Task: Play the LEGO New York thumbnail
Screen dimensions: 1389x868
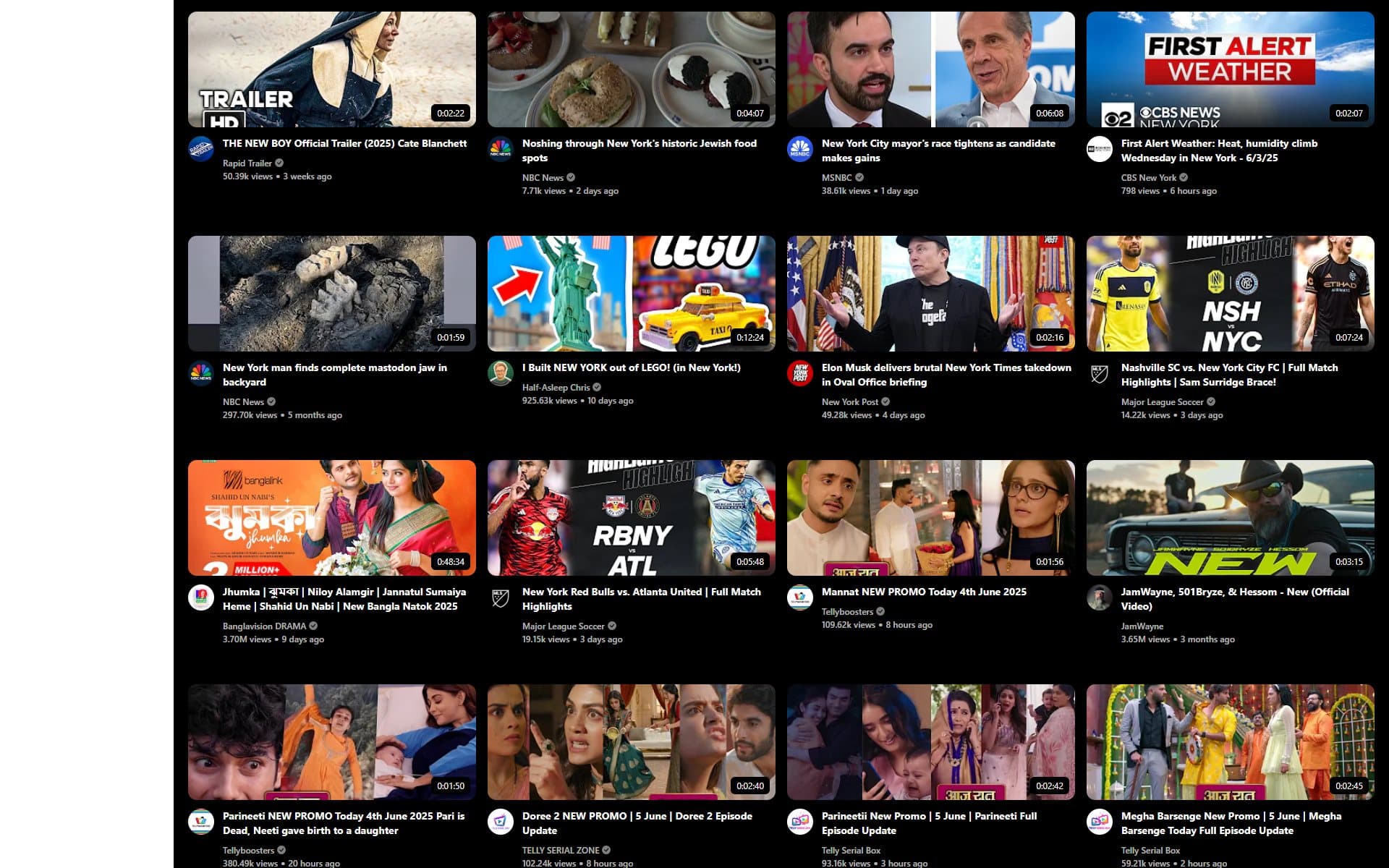Action: 632,294
